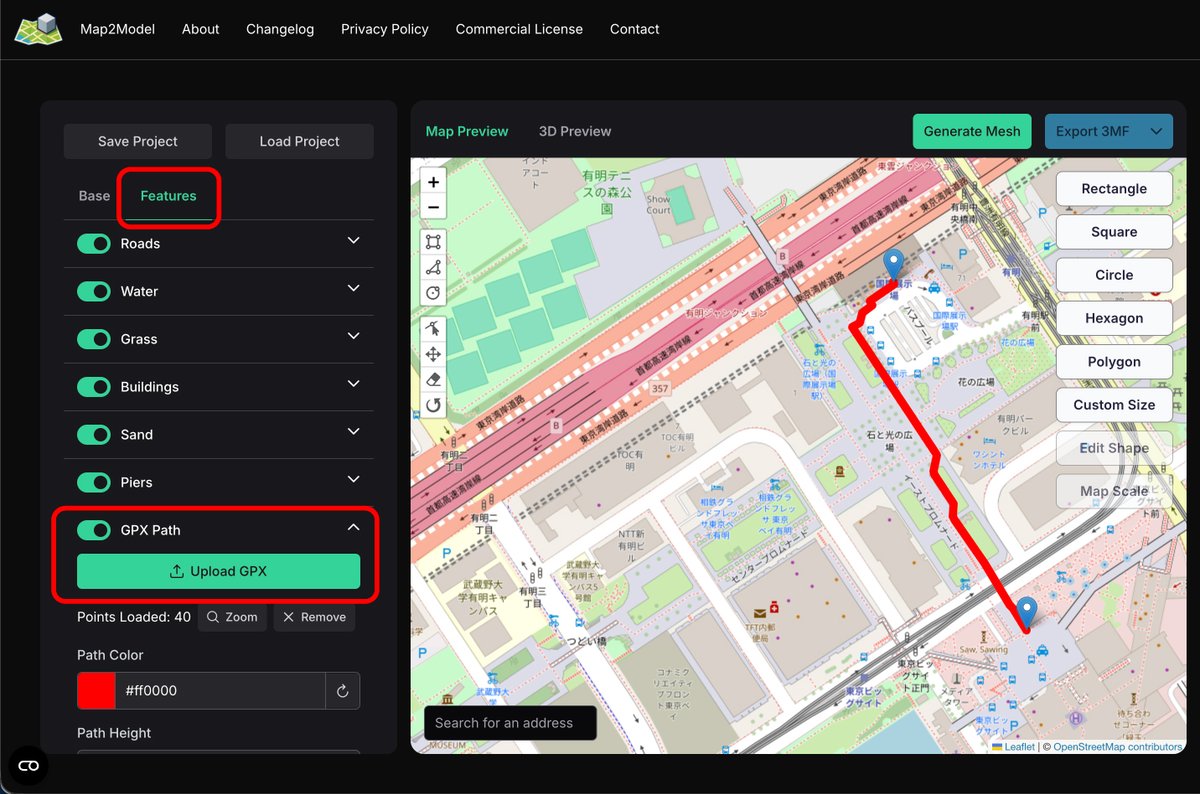Viewport: 1200px width, 794px height.
Task: Choose the Rectangle shape button
Action: tap(1114, 188)
